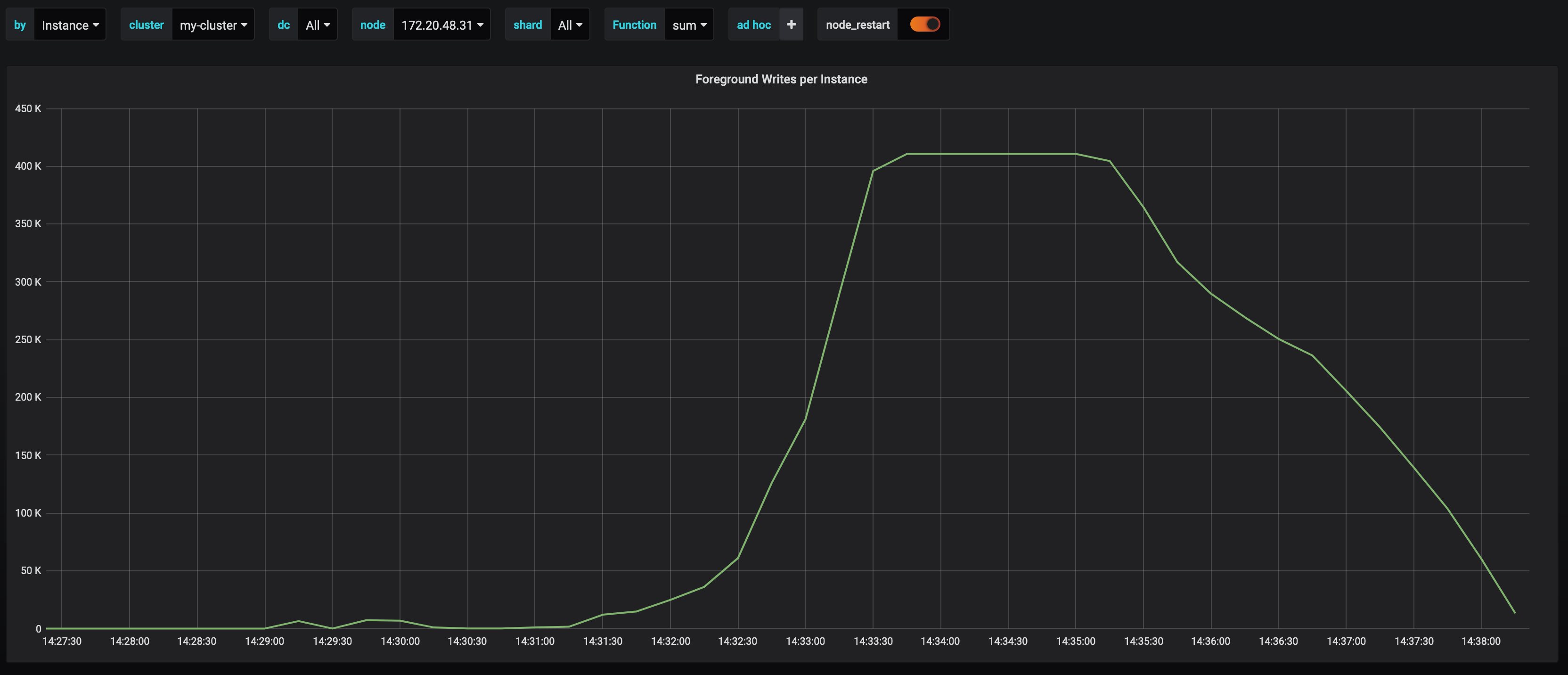
Task: Click the shard variable label
Action: tap(527, 25)
